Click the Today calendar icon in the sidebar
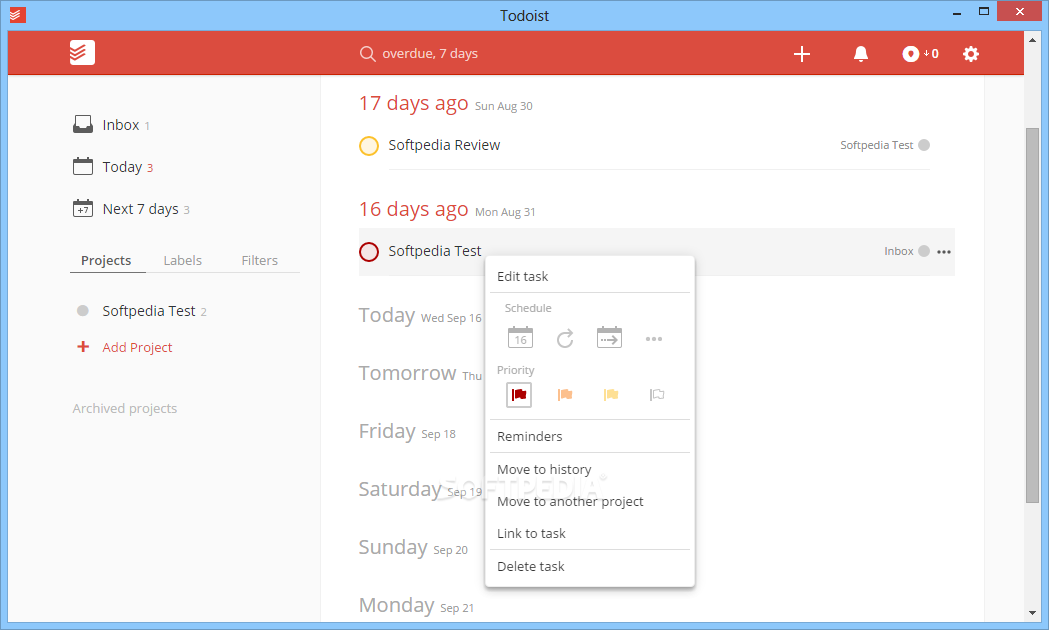This screenshot has height=630, width=1049. click(83, 166)
